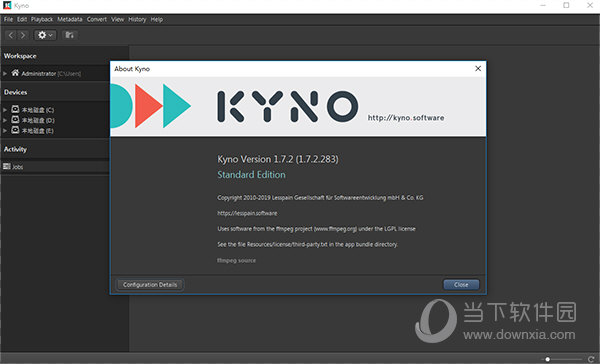This screenshot has width=600, height=364.
Task: Click the Kyno app icon in title bar
Action: click(x=7, y=5)
